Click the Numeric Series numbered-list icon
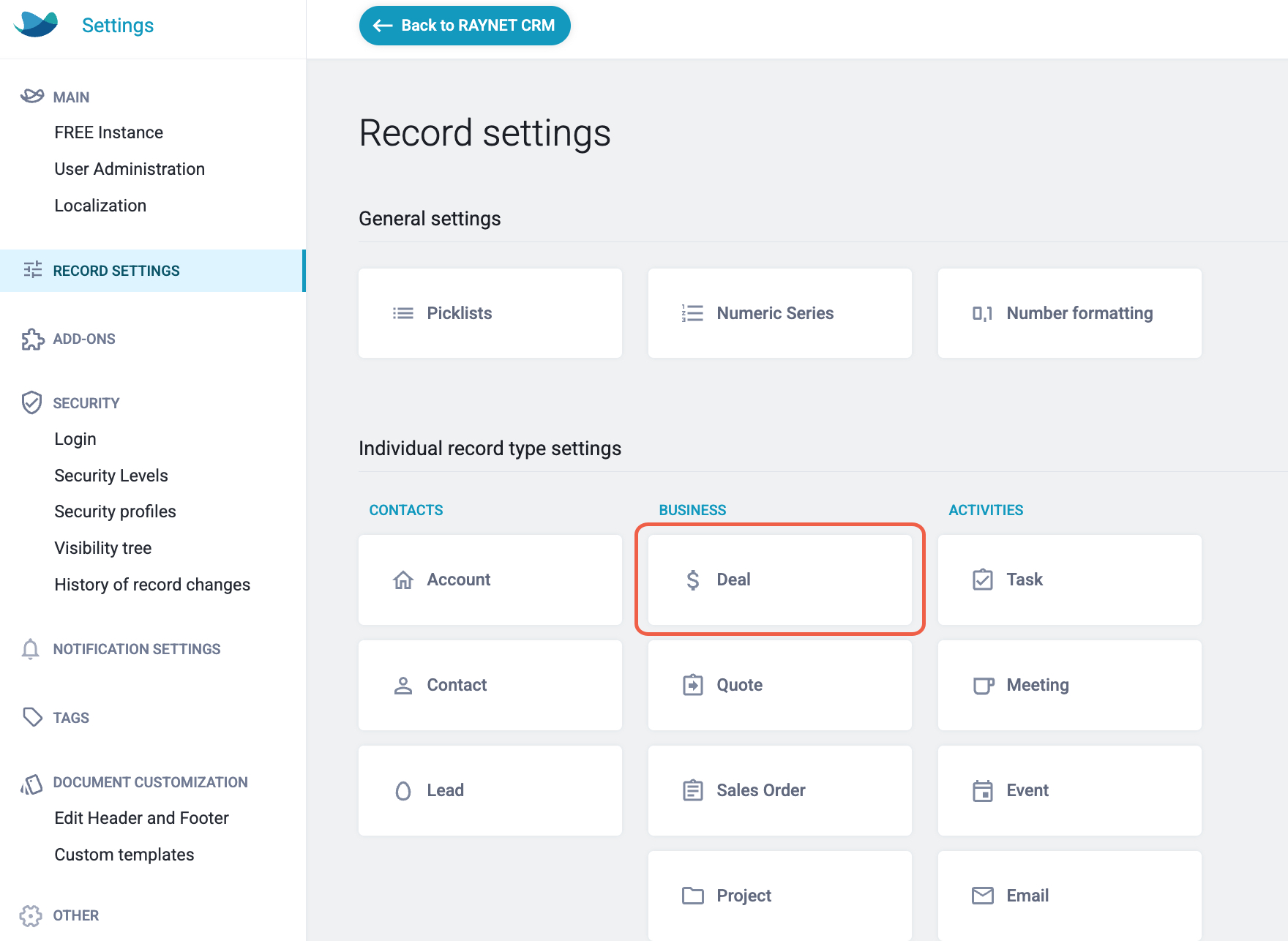This screenshot has width=1288, height=941. point(692,313)
